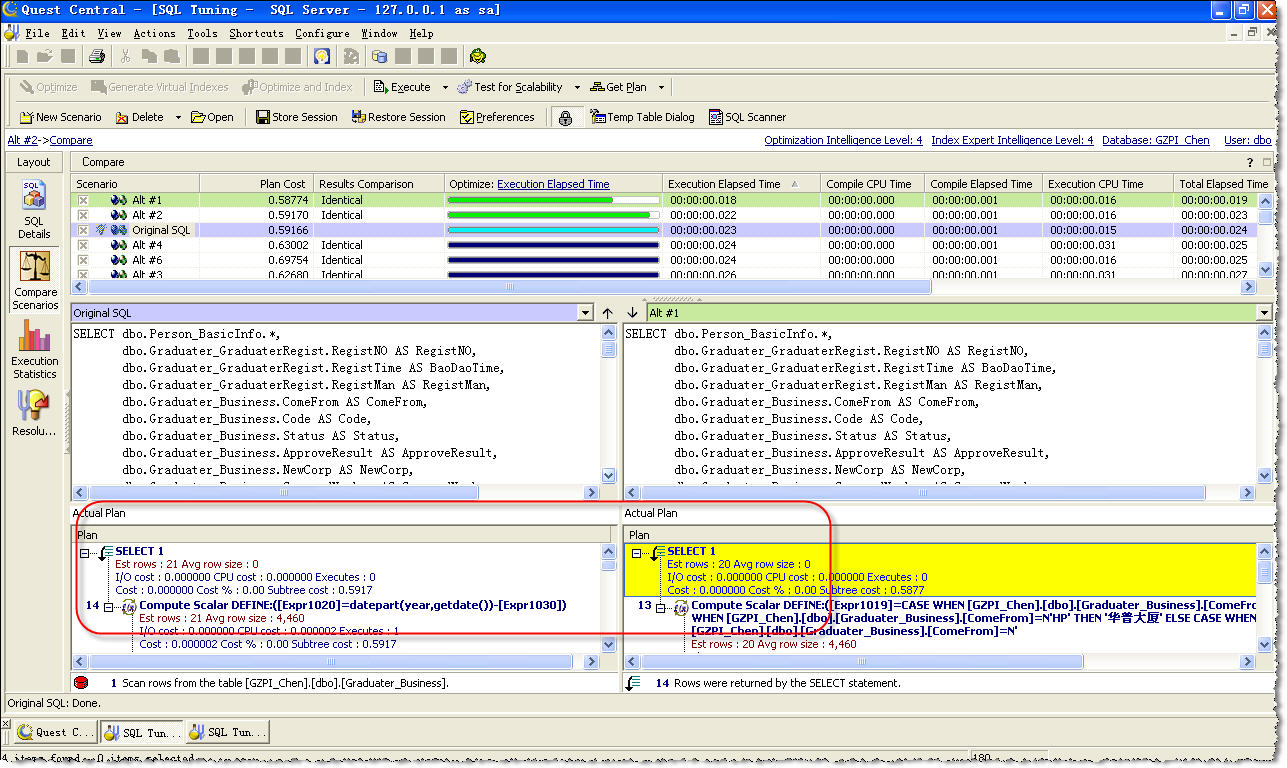Image resolution: width=1287 pixels, height=768 pixels.
Task: Click the Optimization Intelligence Level: 4 link
Action: pyautogui.click(x=843, y=141)
